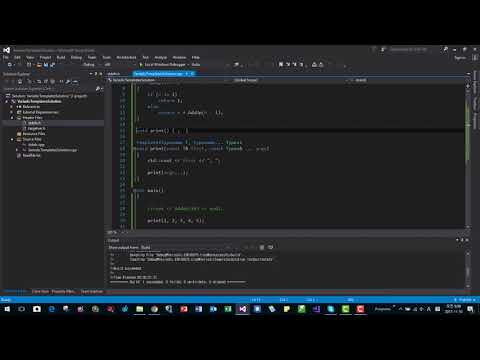Viewport: 480px width, 360px height.
Task: Open the member navigation dropdown
Action: coord(408,80)
